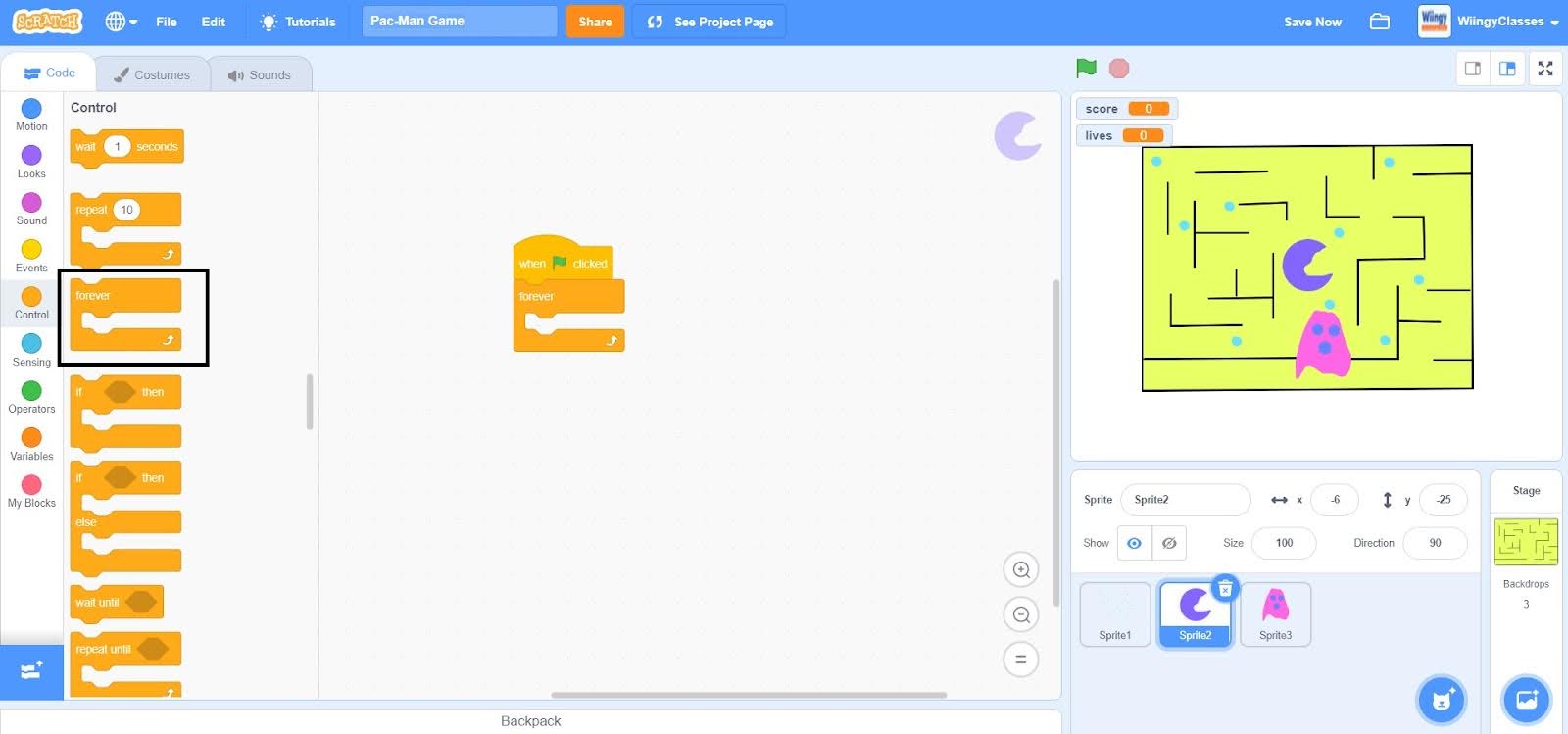1568x734 pixels.
Task: Click Save Now
Action: click(x=1312, y=22)
